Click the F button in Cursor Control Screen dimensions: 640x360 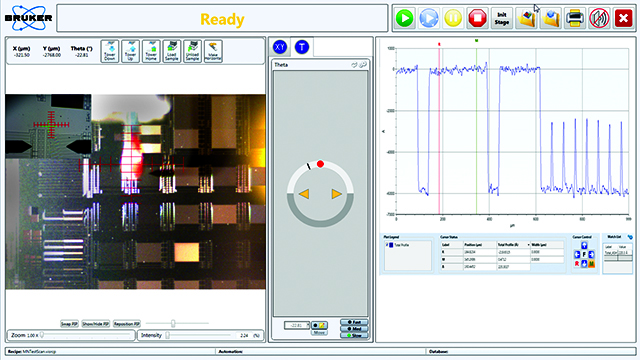[584, 254]
